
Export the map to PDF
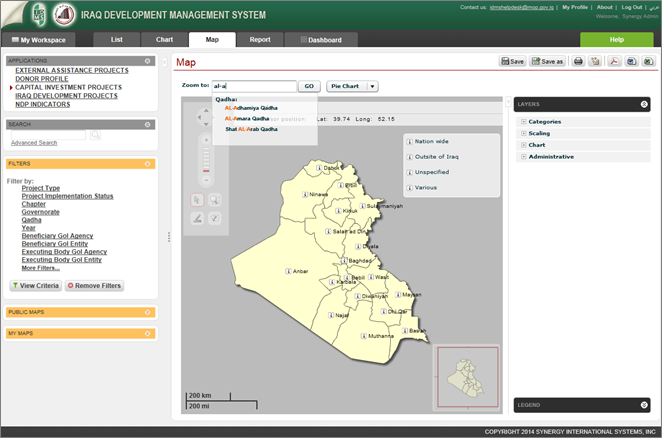point(614,61)
